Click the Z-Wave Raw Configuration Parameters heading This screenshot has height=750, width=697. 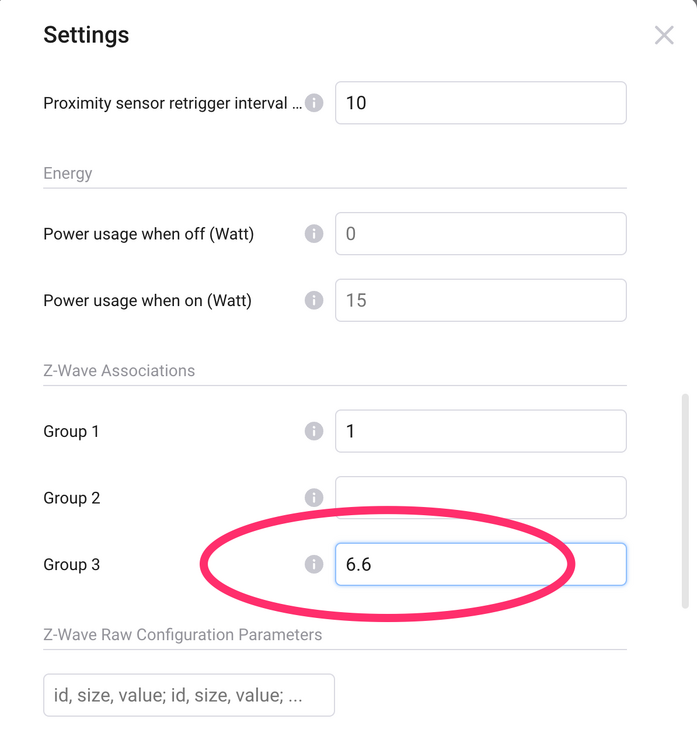pyautogui.click(x=183, y=634)
